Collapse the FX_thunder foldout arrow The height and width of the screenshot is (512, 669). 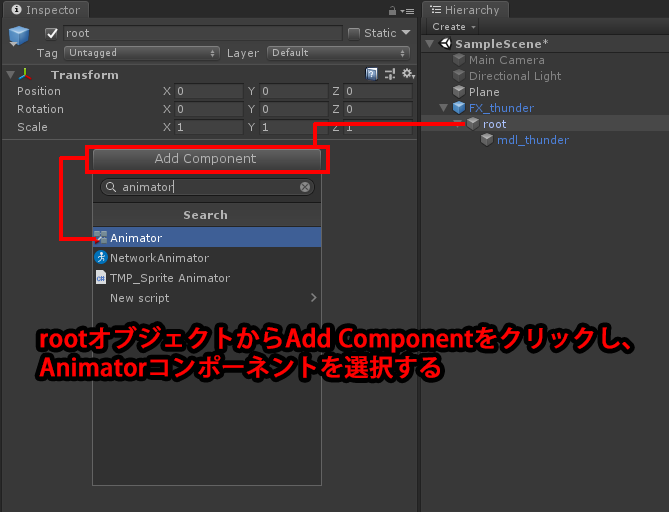(x=444, y=108)
